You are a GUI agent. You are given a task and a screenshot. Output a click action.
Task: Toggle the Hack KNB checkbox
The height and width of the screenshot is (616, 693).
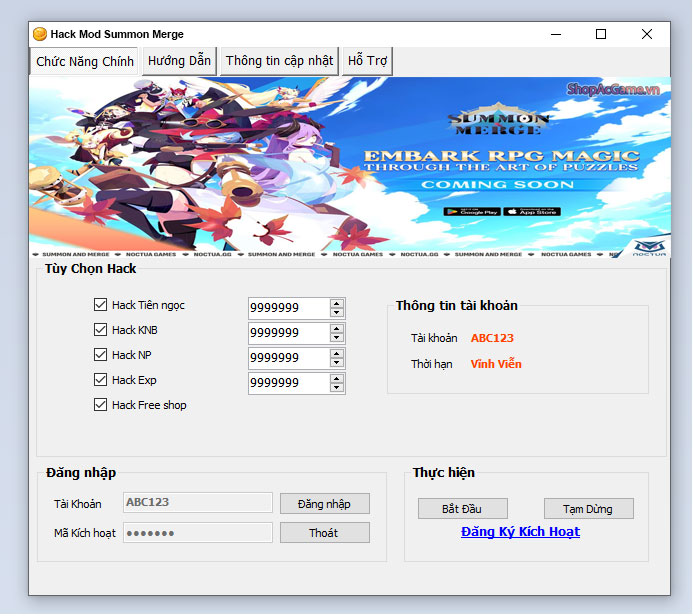tap(100, 330)
